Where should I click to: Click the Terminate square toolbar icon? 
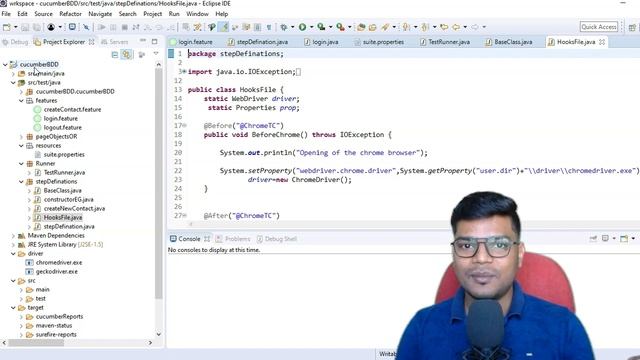[x=124, y=27]
